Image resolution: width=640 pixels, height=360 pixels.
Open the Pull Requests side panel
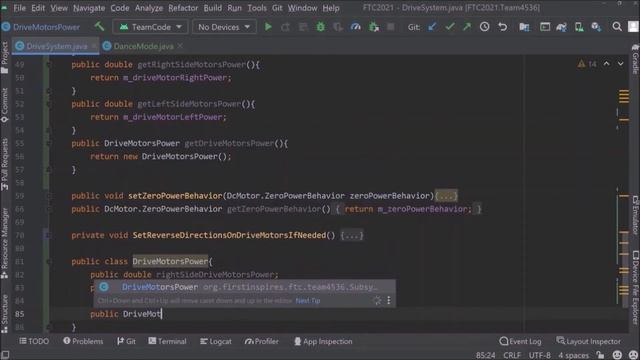point(4,164)
